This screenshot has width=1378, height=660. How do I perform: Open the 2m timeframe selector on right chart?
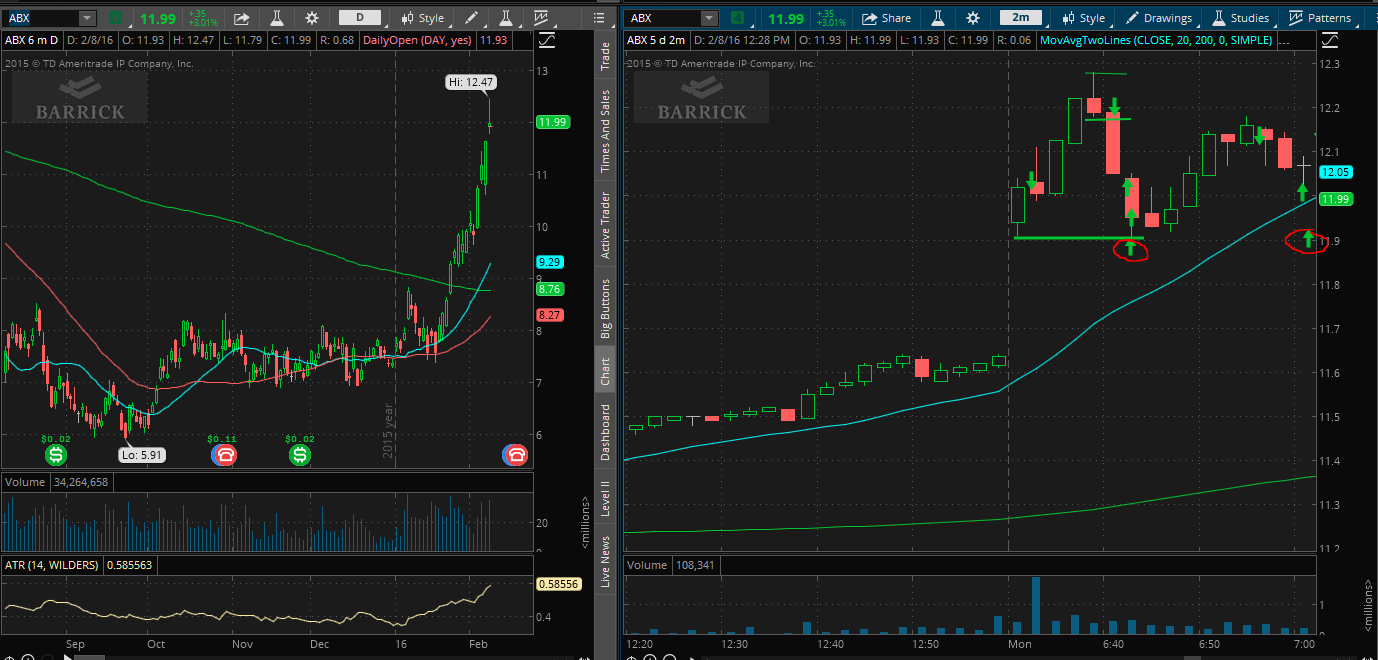[1019, 18]
